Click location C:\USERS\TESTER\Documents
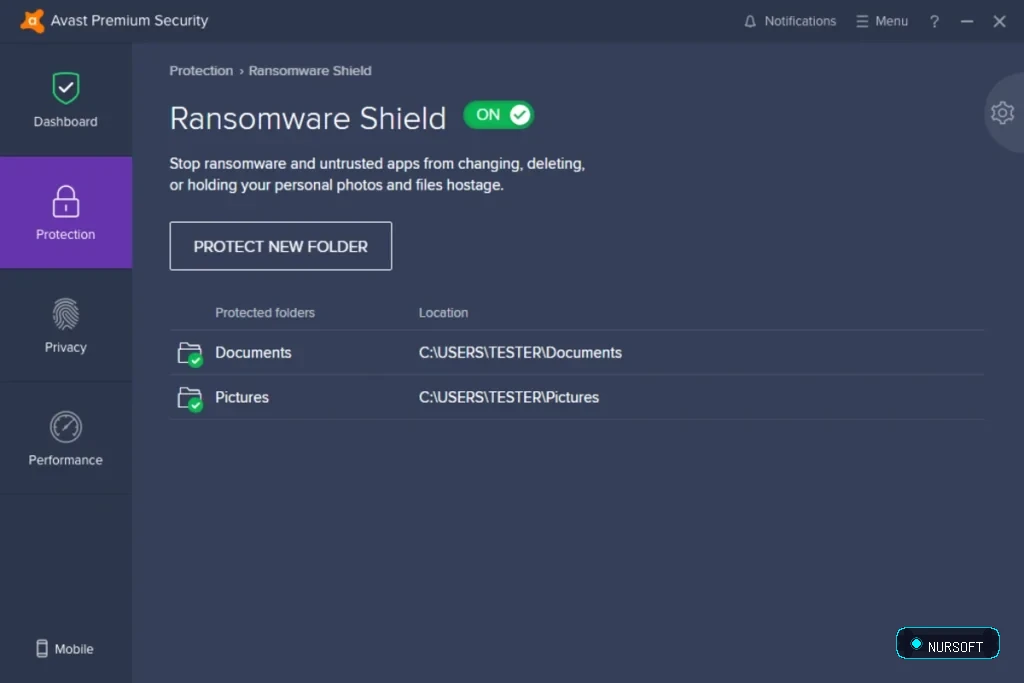 coord(520,353)
